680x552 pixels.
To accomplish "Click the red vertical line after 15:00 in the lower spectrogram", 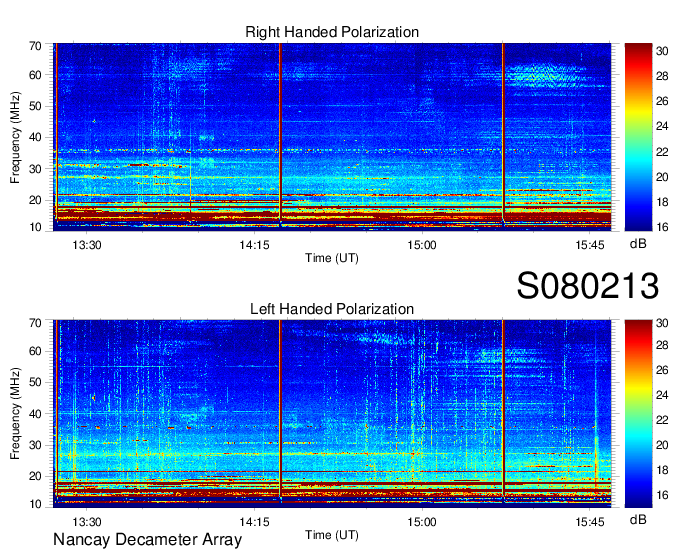I will tap(503, 410).
